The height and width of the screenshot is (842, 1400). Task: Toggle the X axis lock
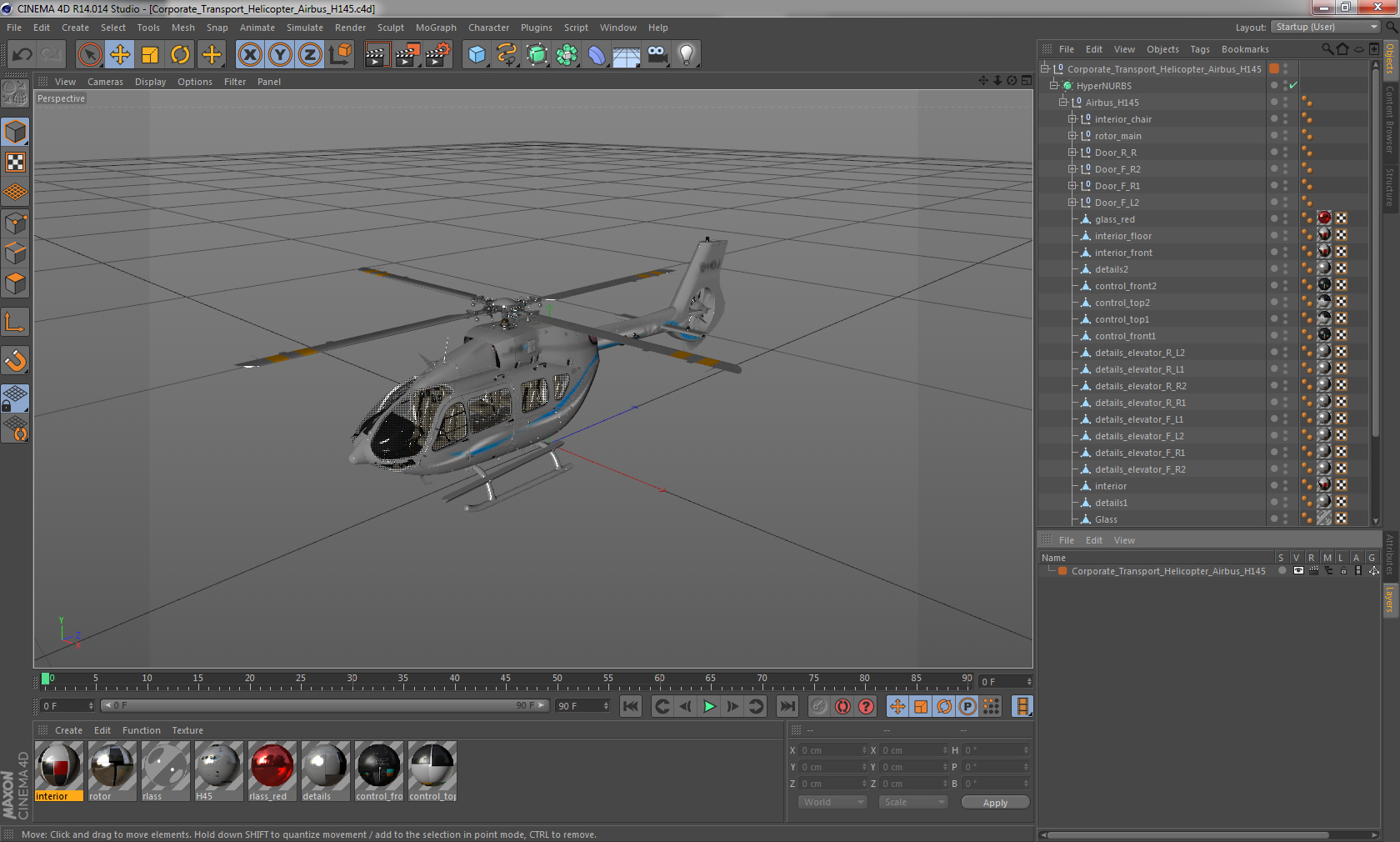click(x=250, y=55)
